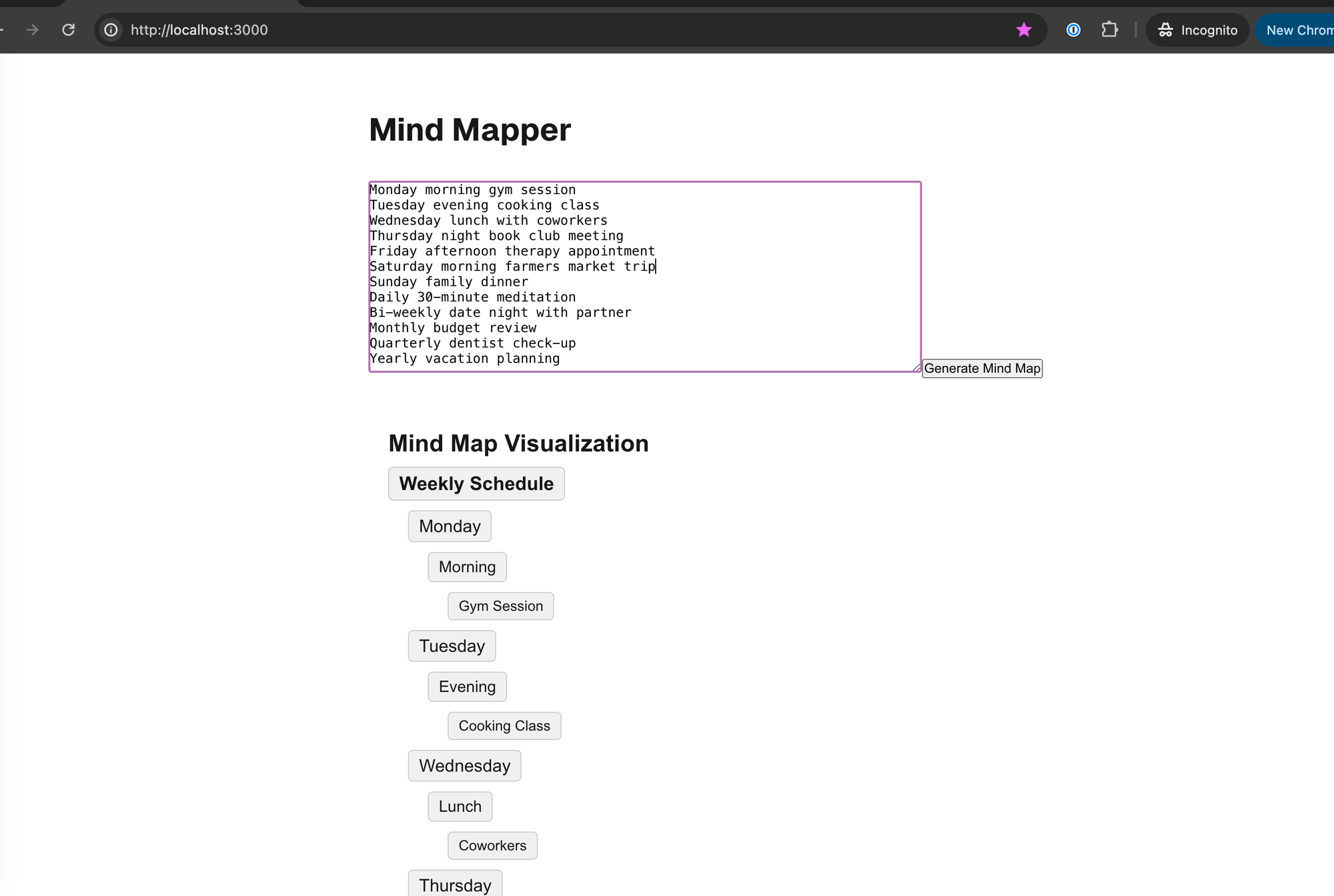Open the Extensions puzzle icon
The width and height of the screenshot is (1334, 896).
1109,30
